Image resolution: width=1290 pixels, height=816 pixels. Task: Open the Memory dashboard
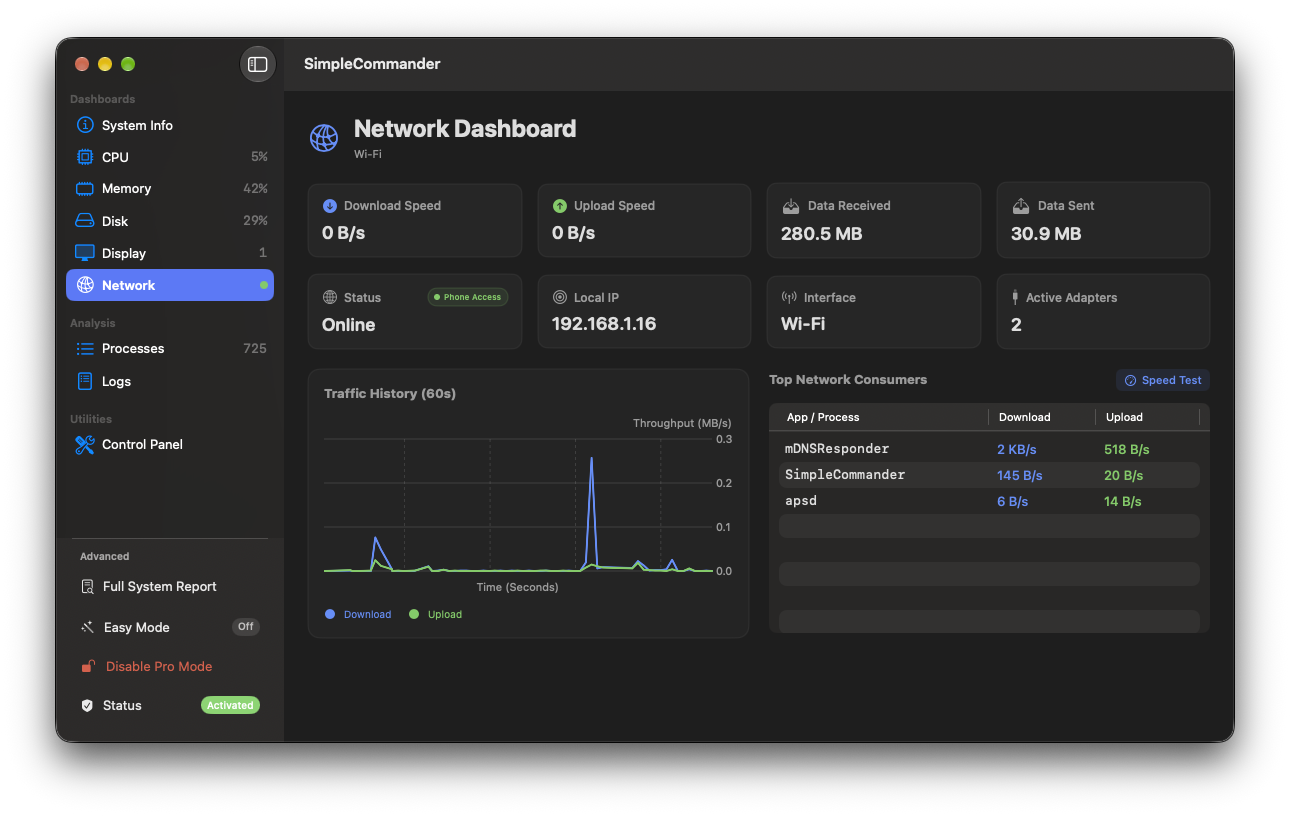pos(170,189)
